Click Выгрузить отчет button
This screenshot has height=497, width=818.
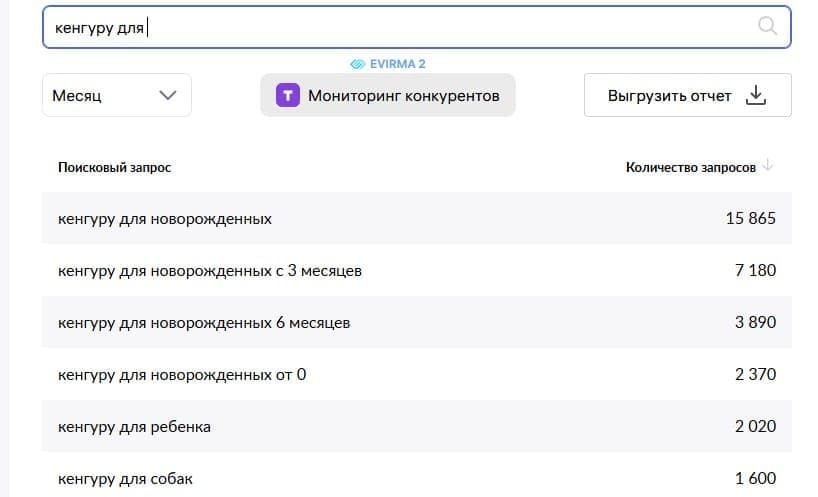click(x=688, y=95)
